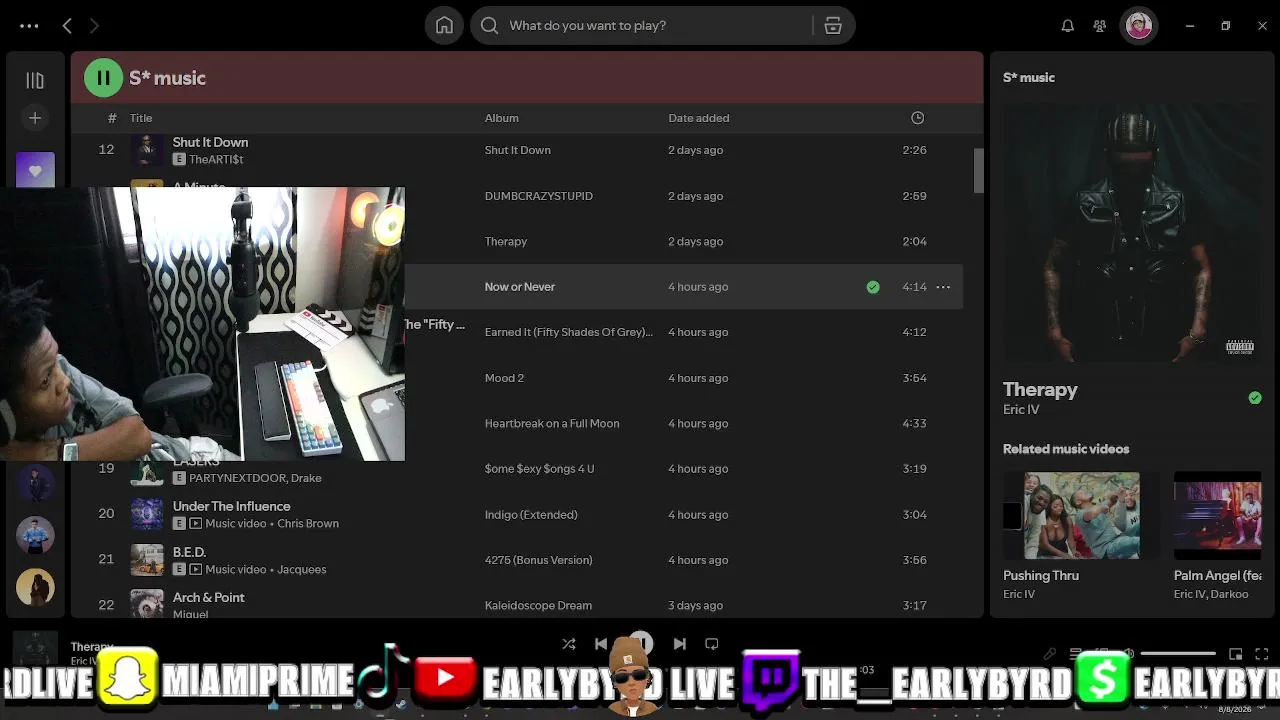Open the user profile avatar menu
The image size is (1280, 720).
[1138, 26]
